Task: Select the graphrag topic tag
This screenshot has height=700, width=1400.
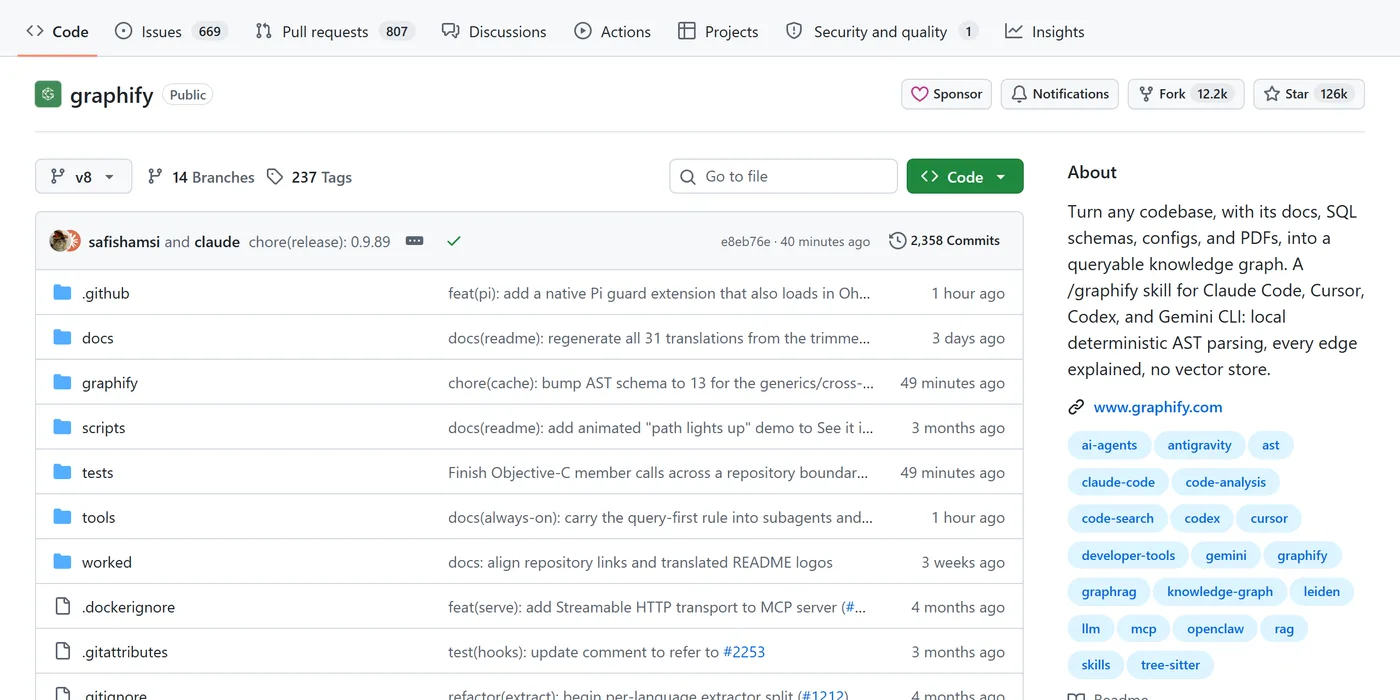Action: [1109, 592]
